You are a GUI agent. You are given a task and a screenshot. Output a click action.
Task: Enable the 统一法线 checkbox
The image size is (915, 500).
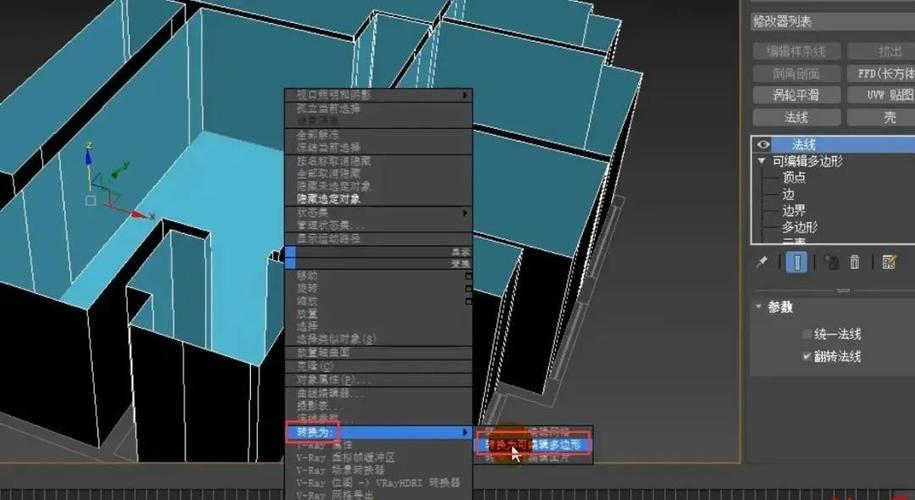pyautogui.click(x=807, y=334)
